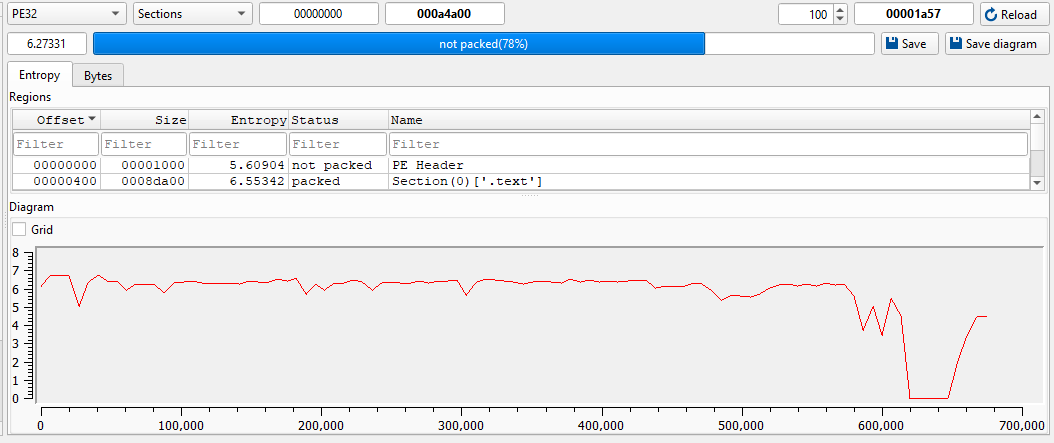The image size is (1054, 443).
Task: Click the Entropy column filter field
Action: pos(239,144)
